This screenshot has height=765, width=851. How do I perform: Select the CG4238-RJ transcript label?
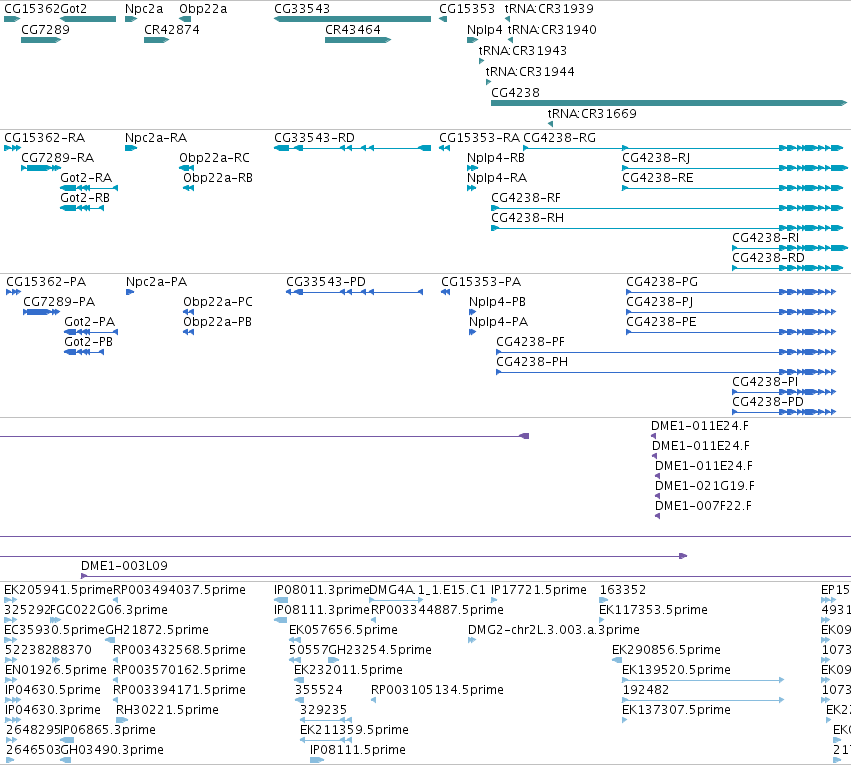click(656, 158)
